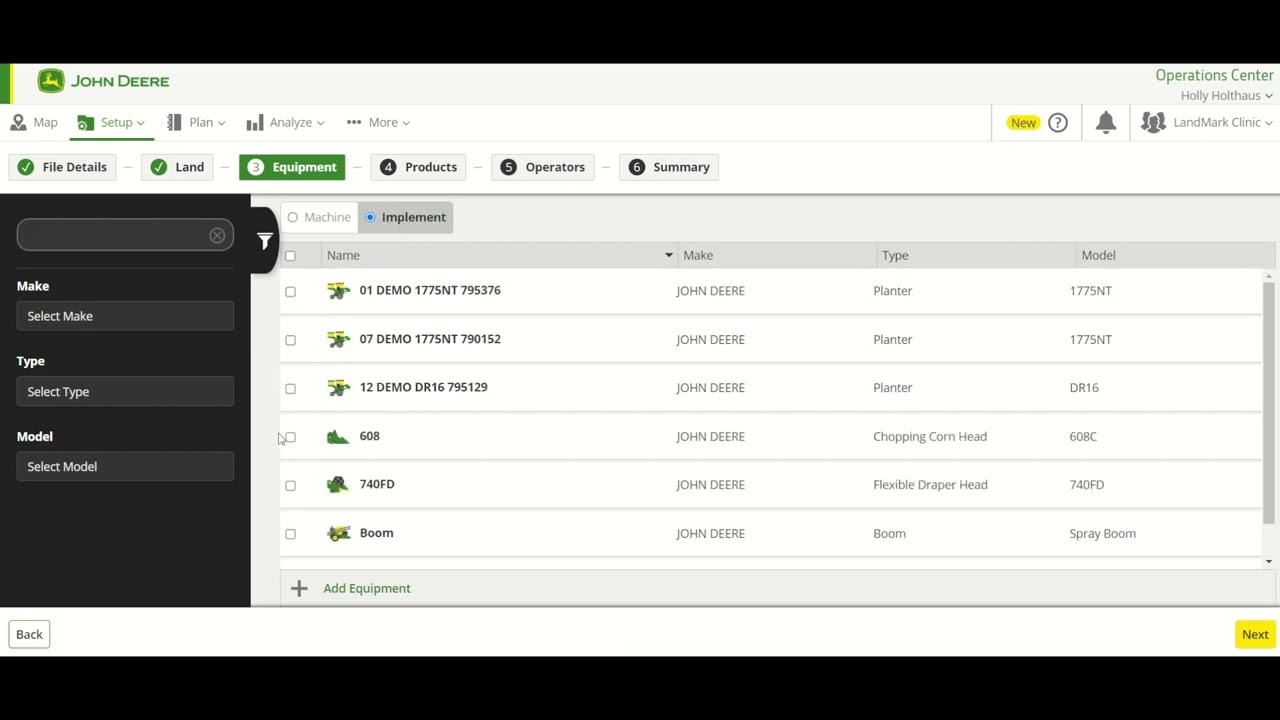Check the 740FD row checkbox

pos(290,486)
